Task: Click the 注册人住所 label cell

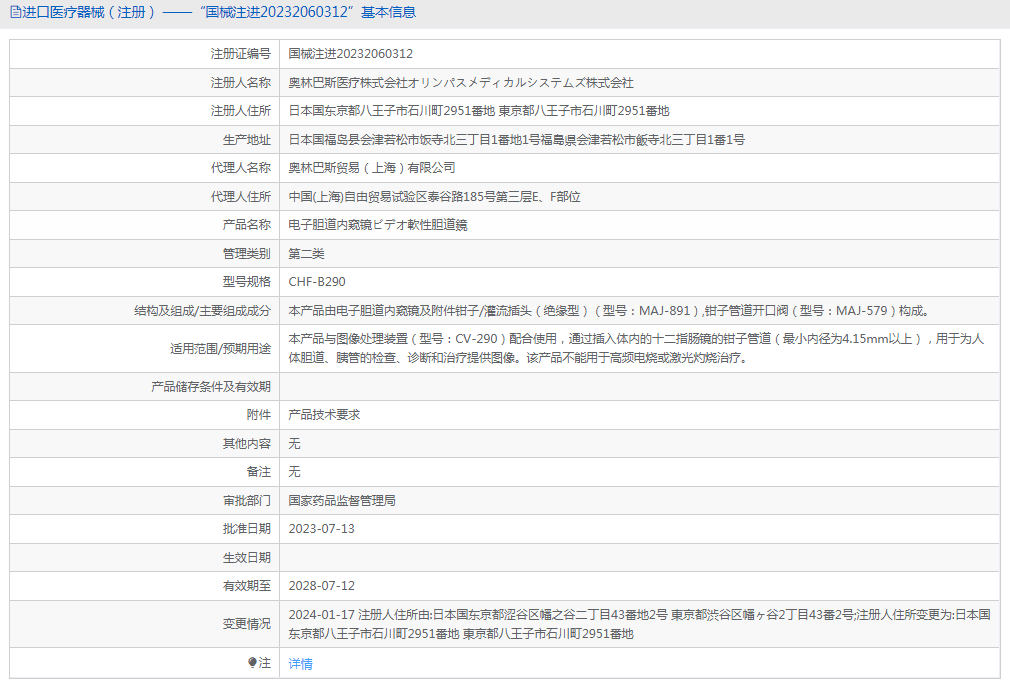Action: 144,111
